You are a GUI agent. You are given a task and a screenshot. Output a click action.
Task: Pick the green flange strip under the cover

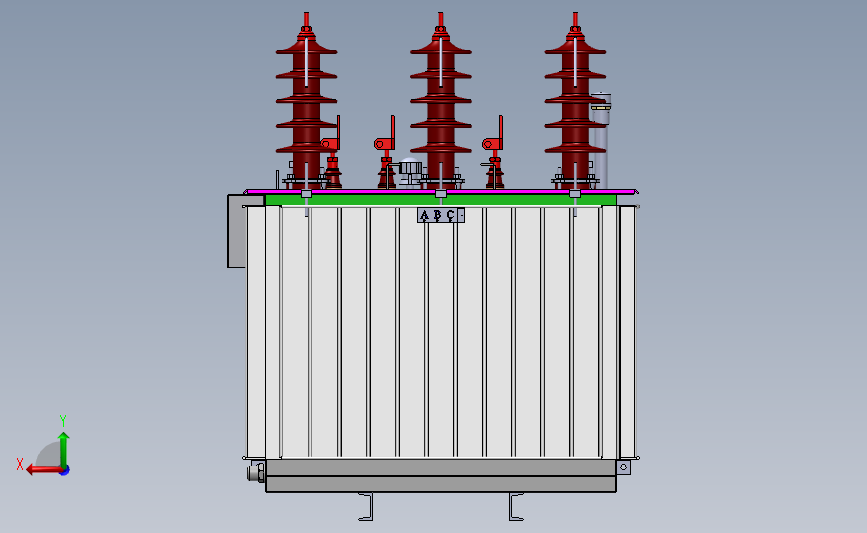(x=441, y=200)
